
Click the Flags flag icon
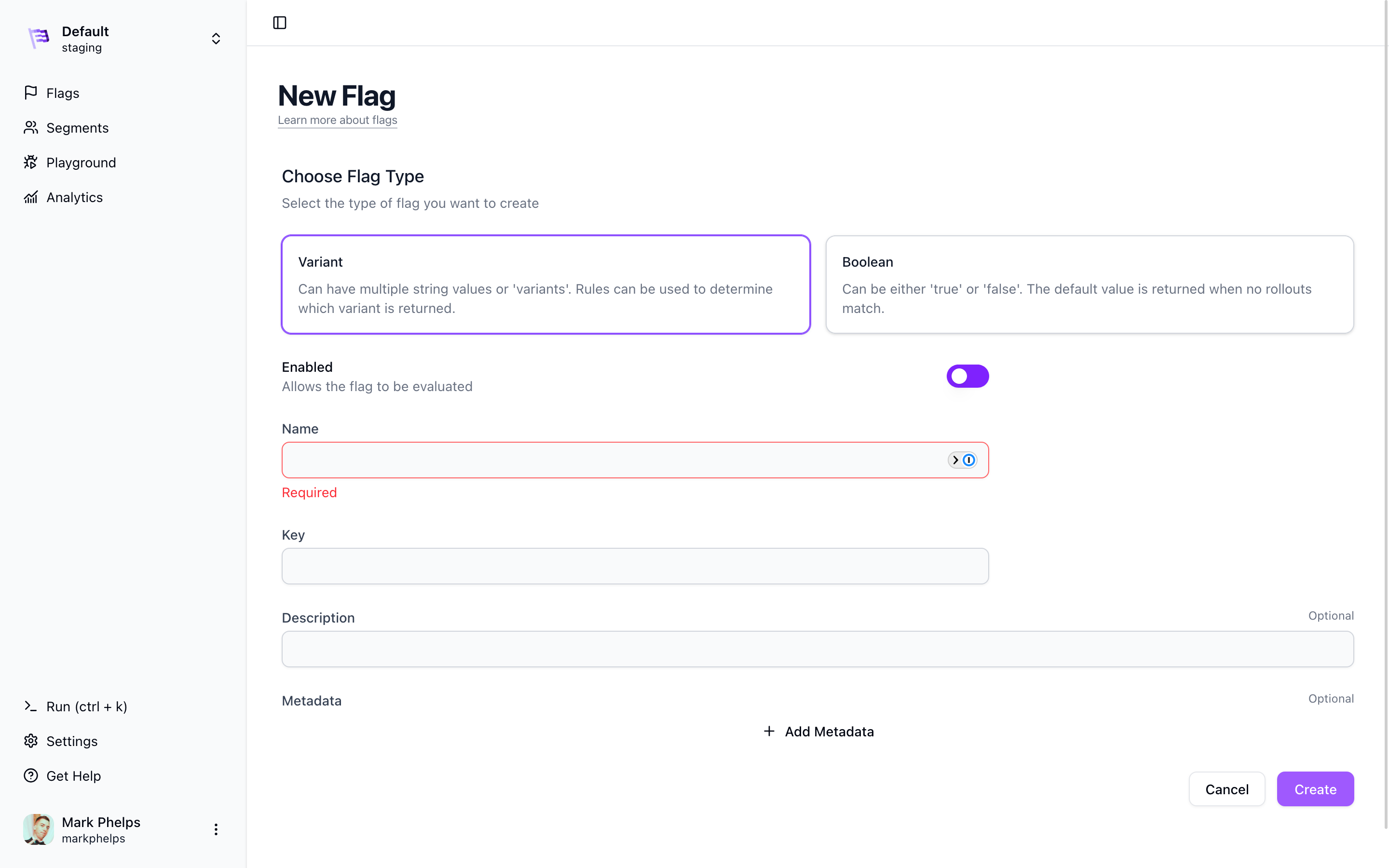[31, 93]
